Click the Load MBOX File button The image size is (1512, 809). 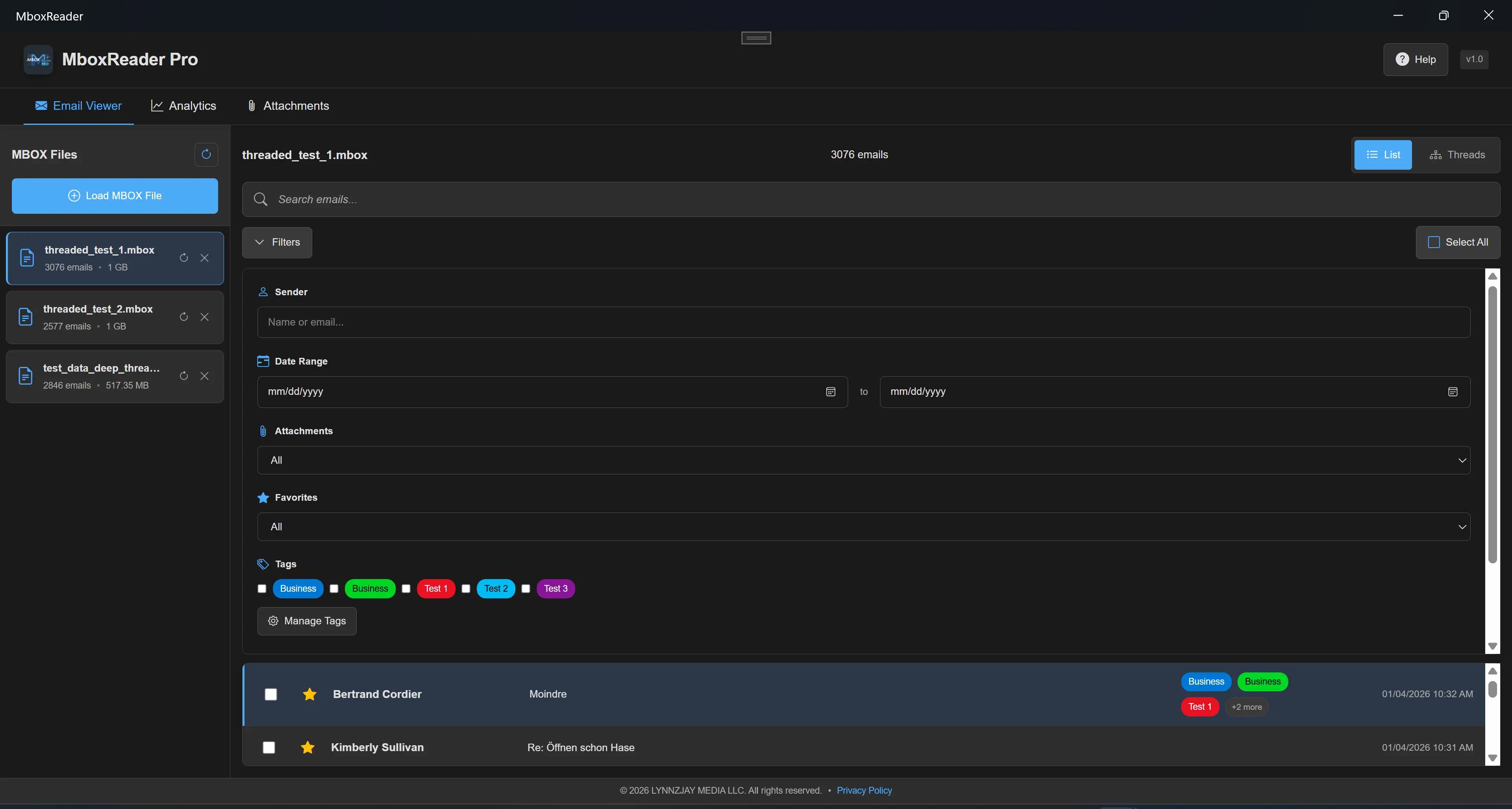click(115, 195)
